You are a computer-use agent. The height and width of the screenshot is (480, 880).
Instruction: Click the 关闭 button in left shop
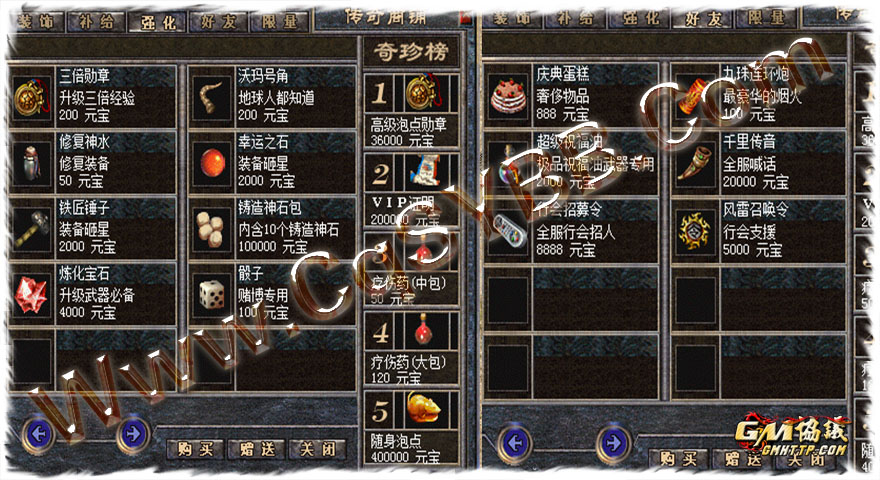(317, 449)
